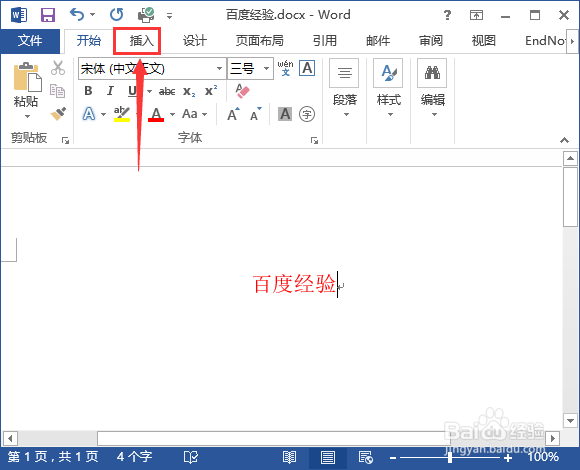Open font color dropdown arrow

coord(172,114)
